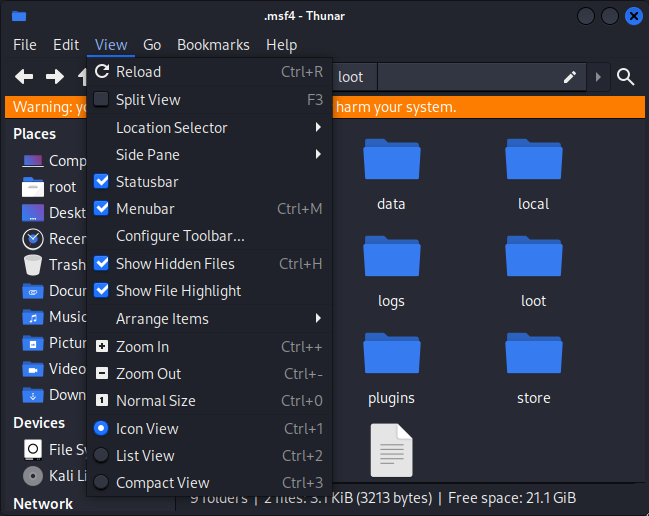The height and width of the screenshot is (516, 649).
Task: Click the Network sidebar heading
Action: tap(43, 504)
